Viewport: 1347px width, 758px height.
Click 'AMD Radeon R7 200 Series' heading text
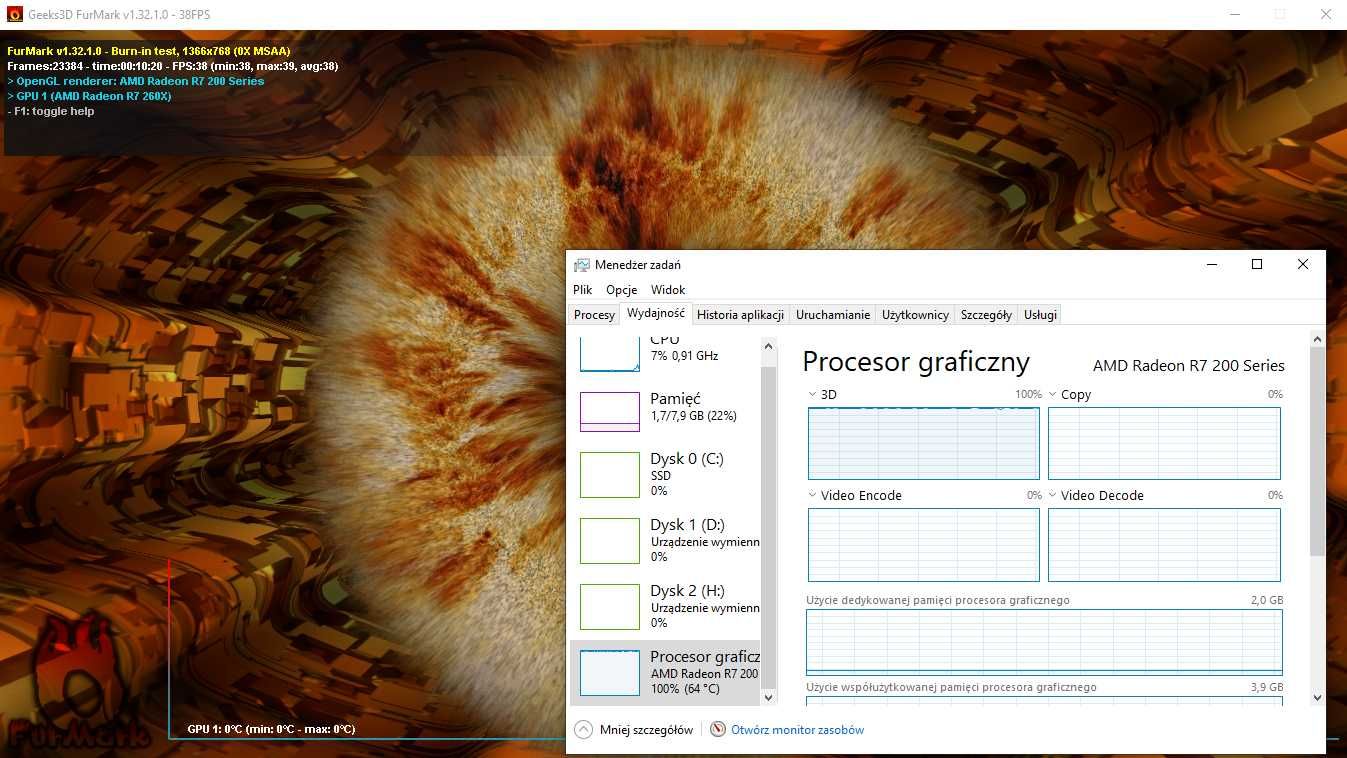1189,366
